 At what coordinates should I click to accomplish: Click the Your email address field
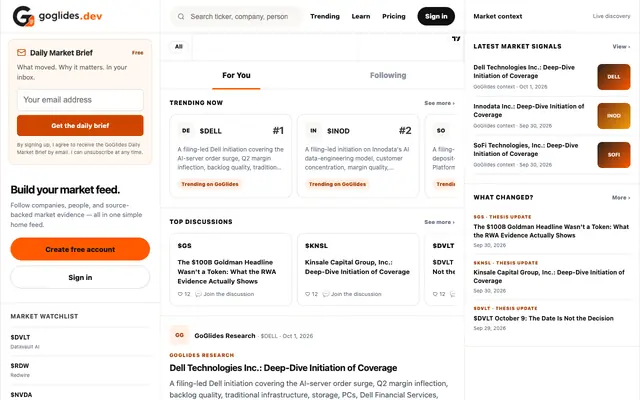(x=80, y=100)
